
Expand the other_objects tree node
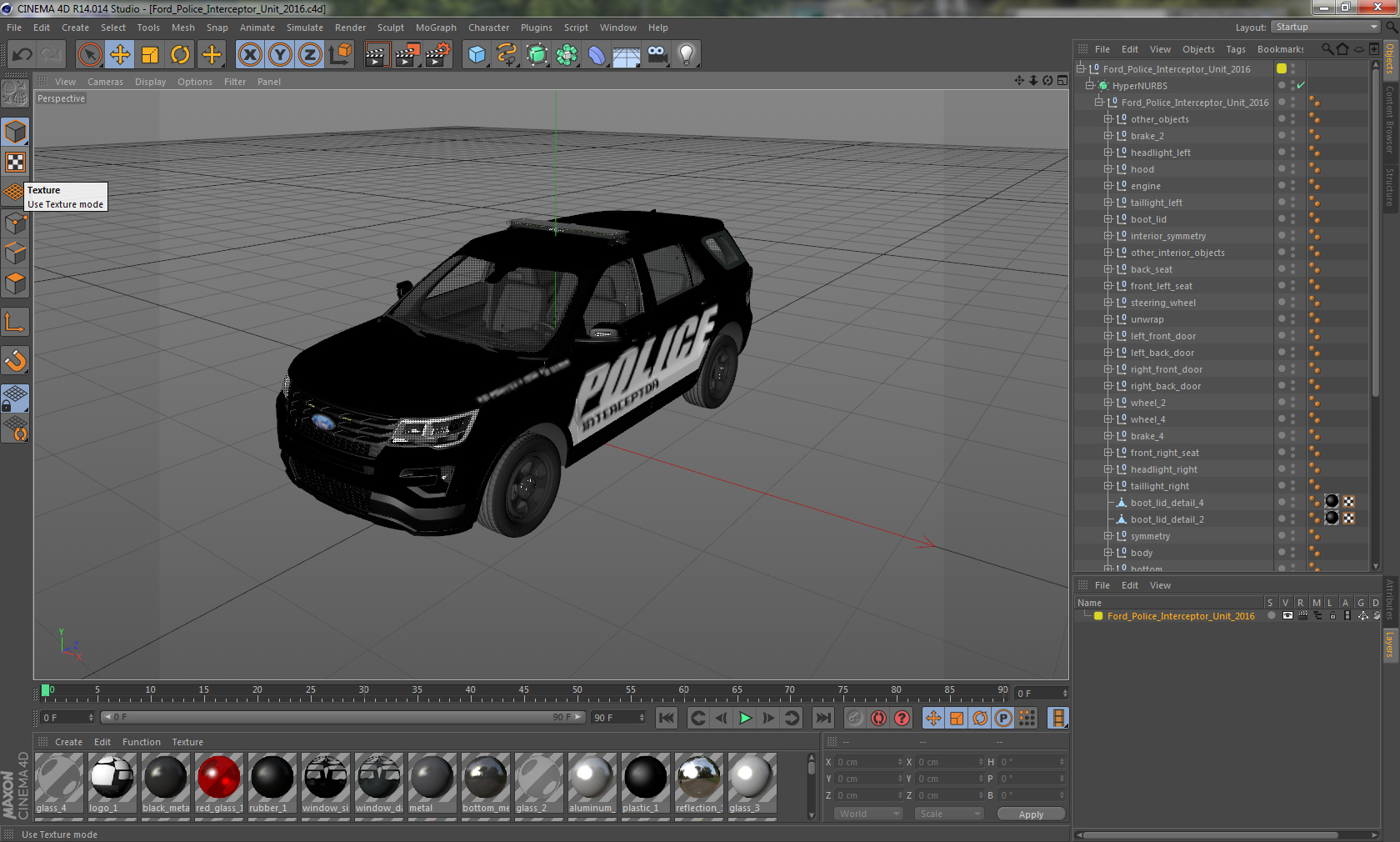point(1108,119)
